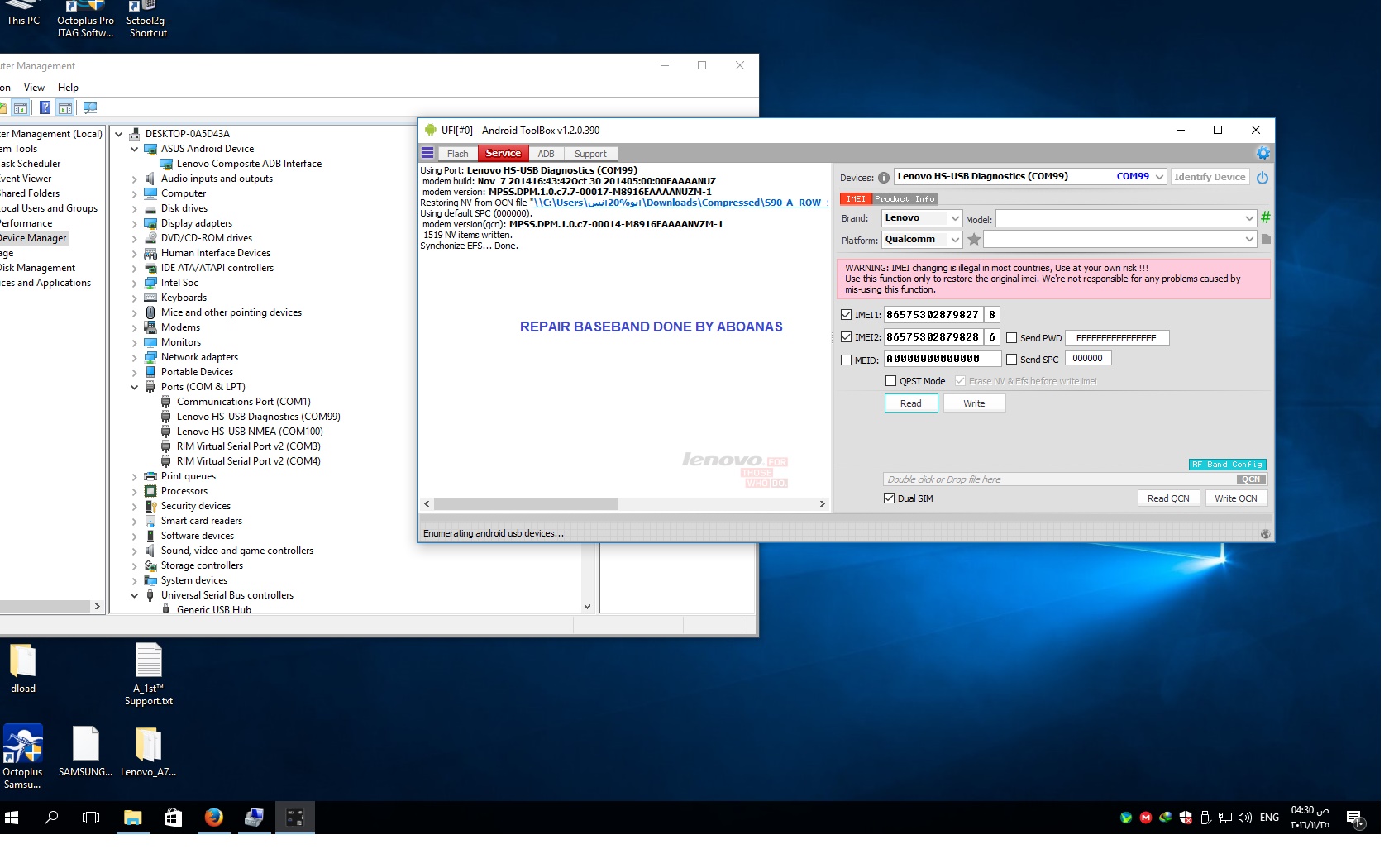Click the favorite star icon beside Platform
The width and height of the screenshot is (1389, 868).
974,240
